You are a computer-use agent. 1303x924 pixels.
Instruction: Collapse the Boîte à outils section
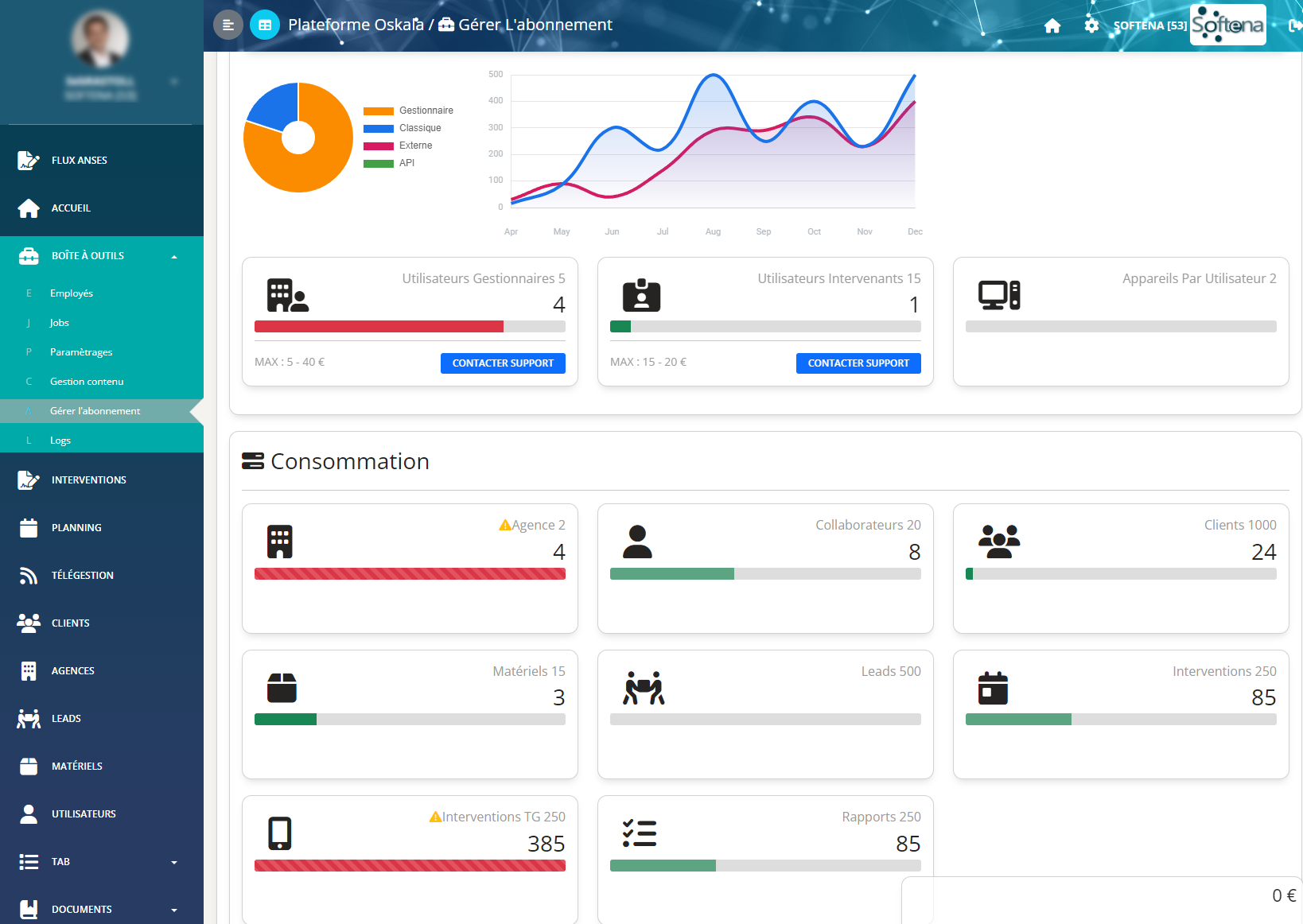(102, 256)
